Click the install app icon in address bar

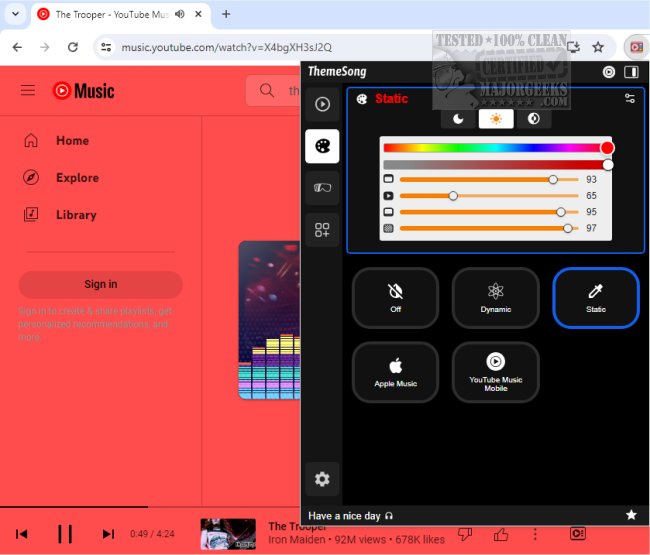[574, 47]
